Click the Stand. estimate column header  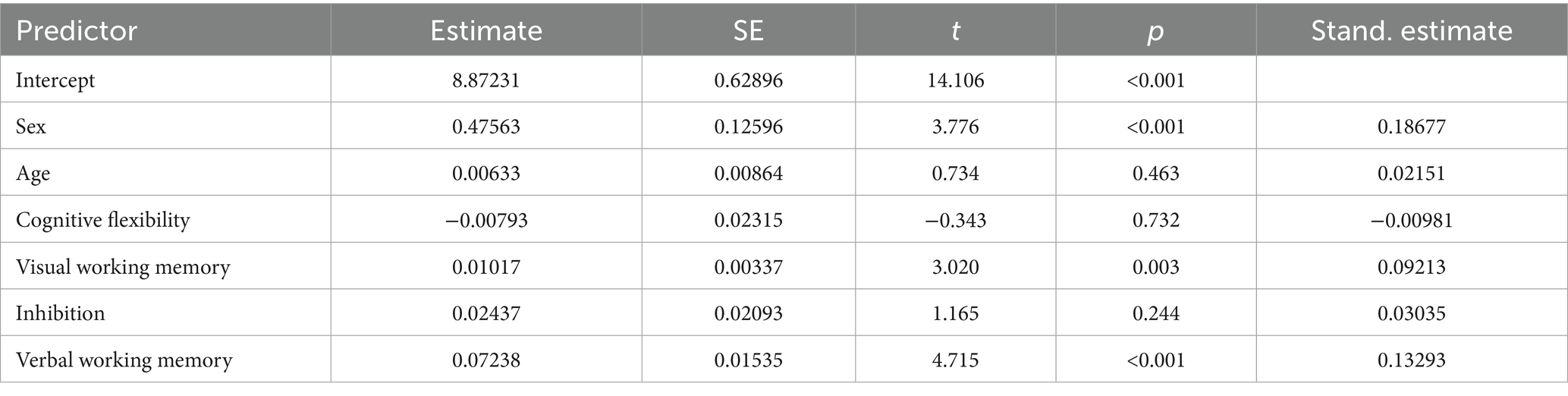coord(1412,30)
